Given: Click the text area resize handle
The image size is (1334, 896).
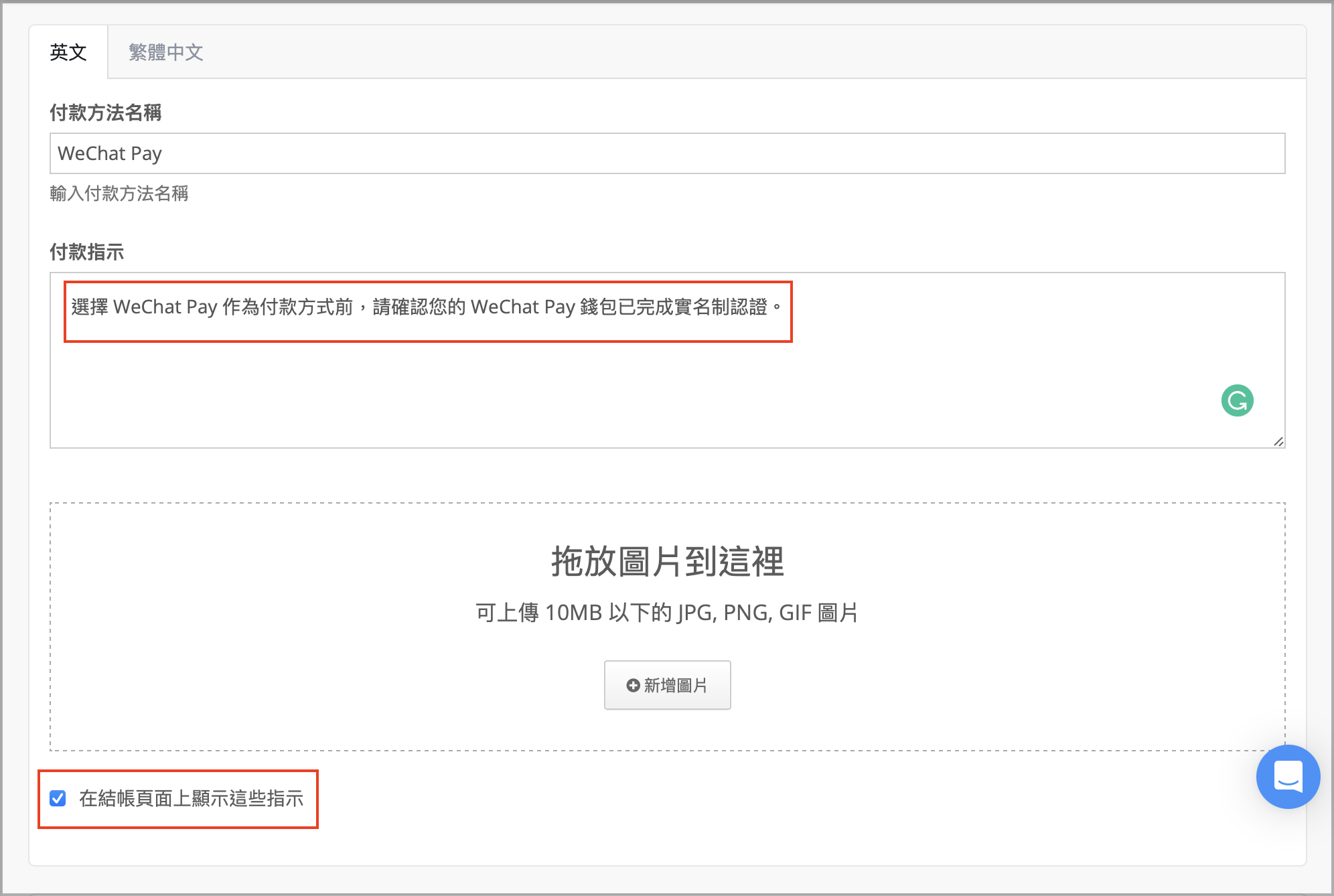Looking at the screenshot, I should (1278, 441).
